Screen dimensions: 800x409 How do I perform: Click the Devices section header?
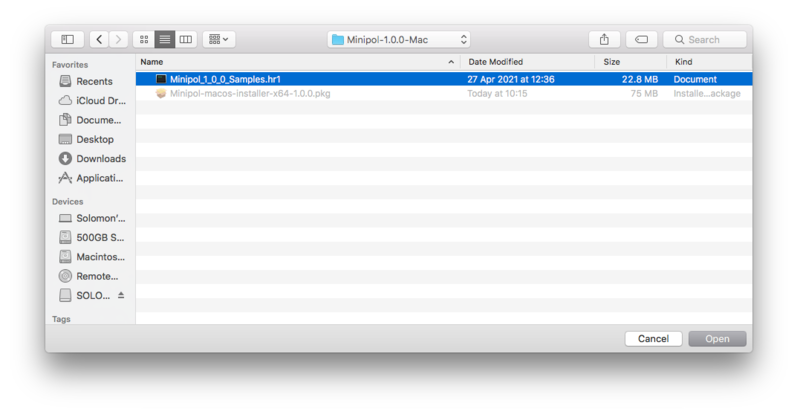click(x=67, y=201)
